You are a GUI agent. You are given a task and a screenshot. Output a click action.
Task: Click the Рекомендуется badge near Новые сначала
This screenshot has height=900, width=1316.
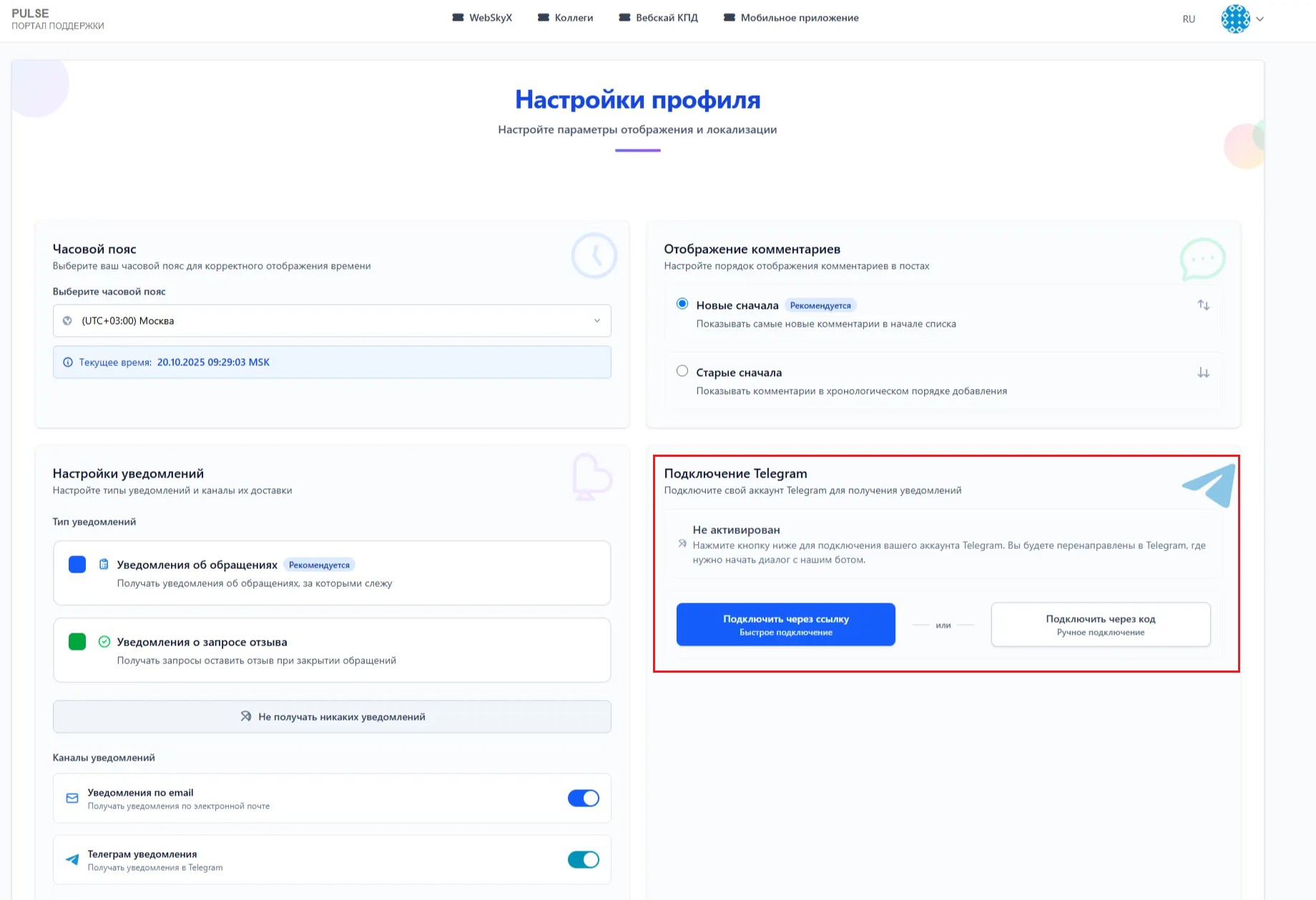820,305
